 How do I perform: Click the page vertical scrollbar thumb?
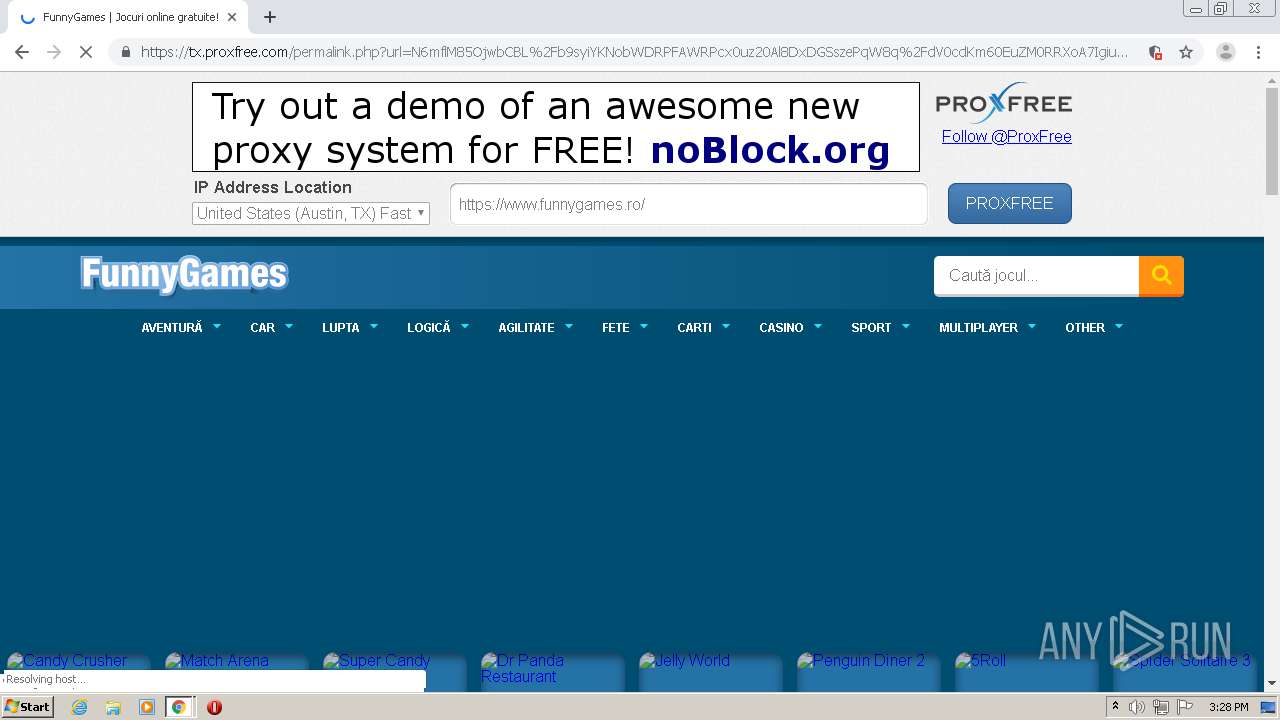point(1272,140)
